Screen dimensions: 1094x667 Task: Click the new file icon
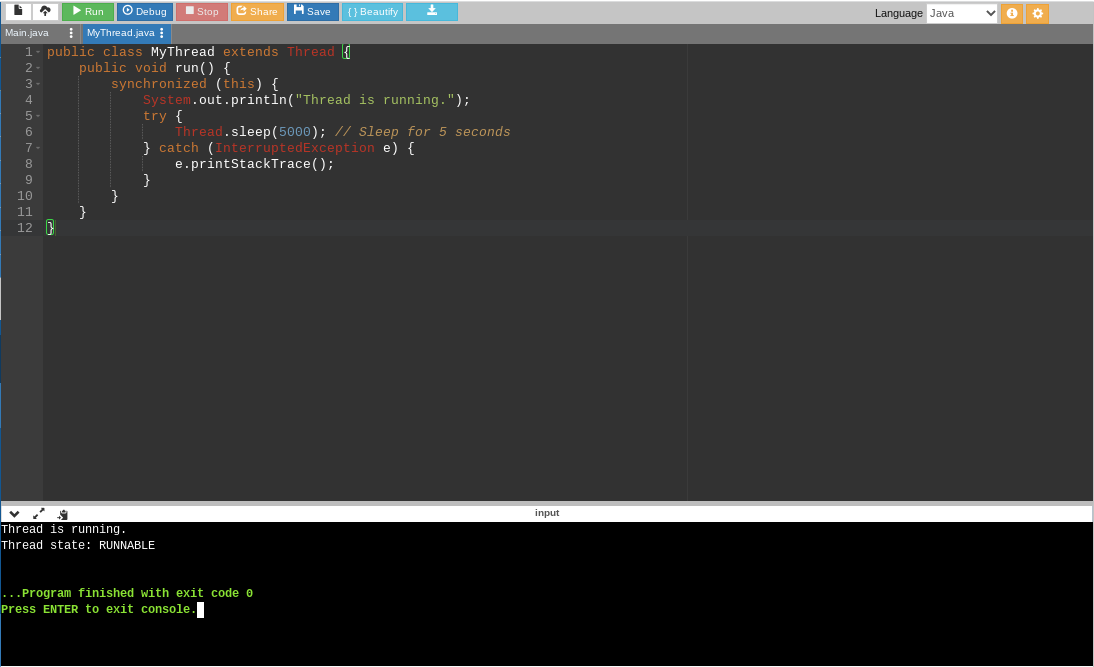click(x=18, y=11)
